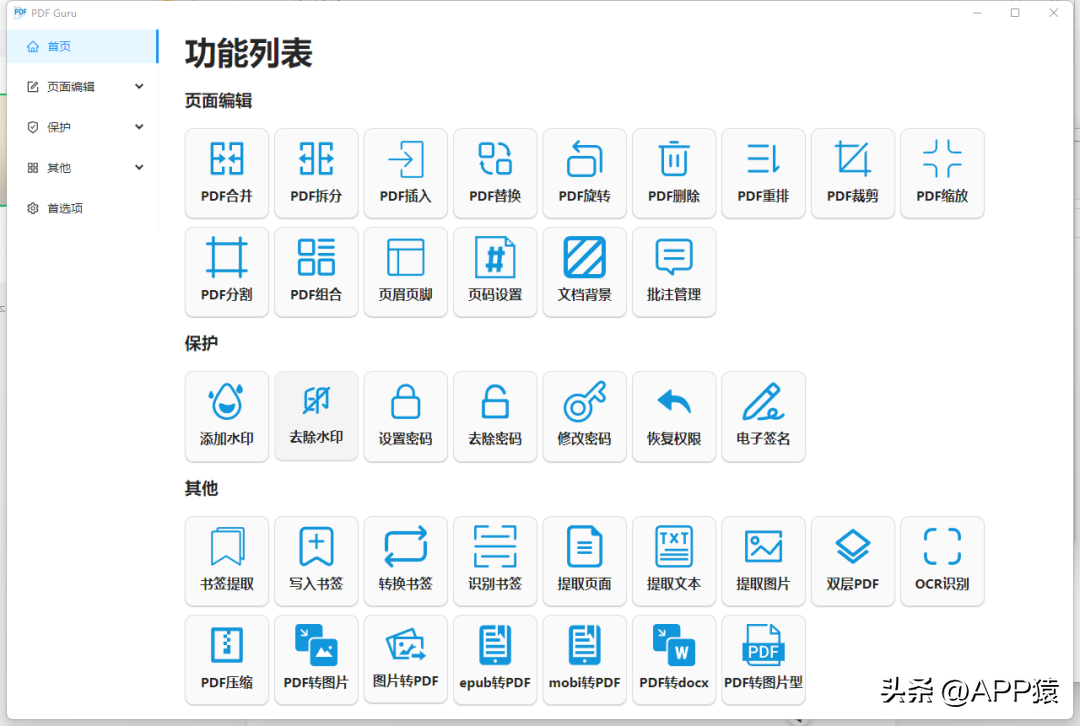Open the PDF转docx converter
This screenshot has height=726, width=1080.
(x=674, y=660)
